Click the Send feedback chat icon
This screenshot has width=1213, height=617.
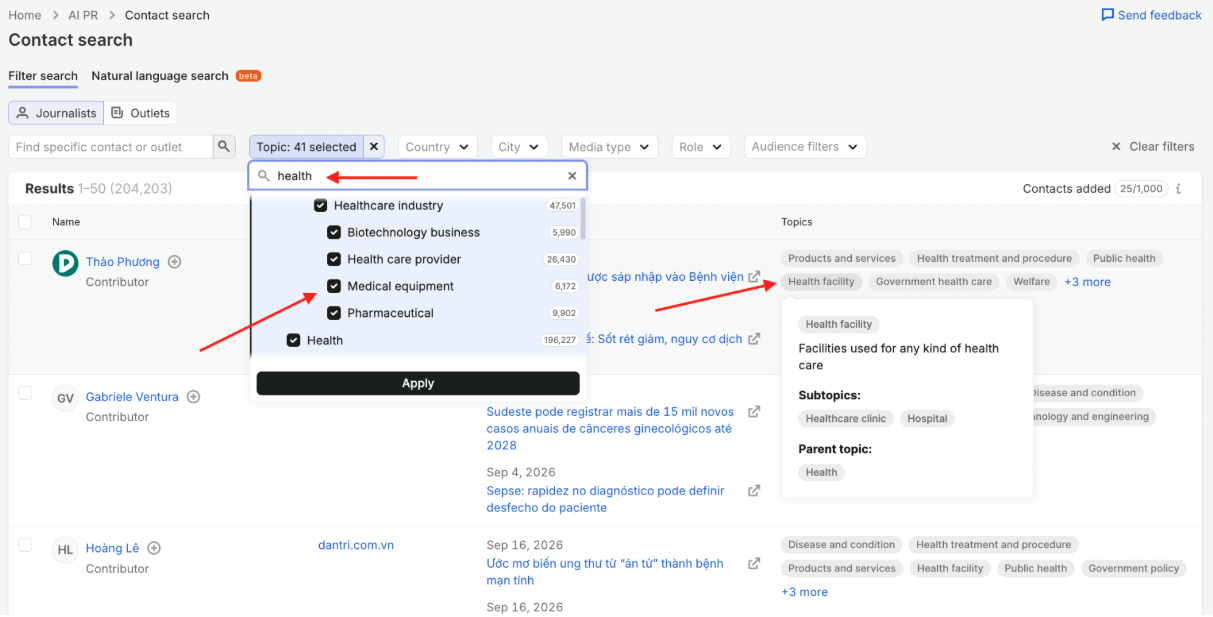(x=1107, y=15)
